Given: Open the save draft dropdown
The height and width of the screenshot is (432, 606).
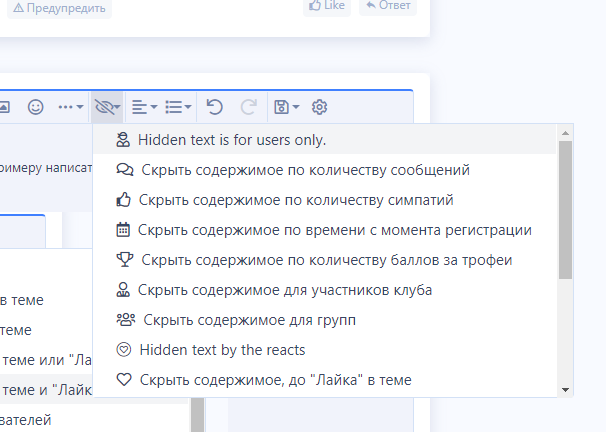Looking at the screenshot, I should point(286,106).
